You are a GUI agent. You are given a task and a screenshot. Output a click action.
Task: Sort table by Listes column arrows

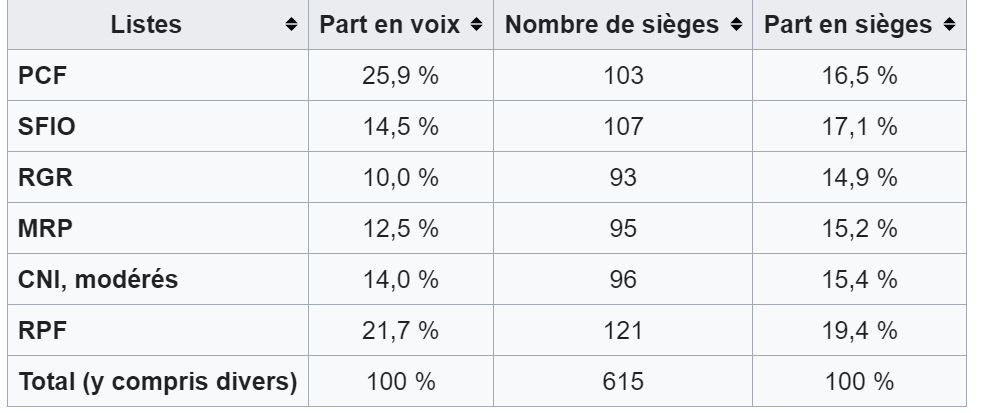[291, 24]
